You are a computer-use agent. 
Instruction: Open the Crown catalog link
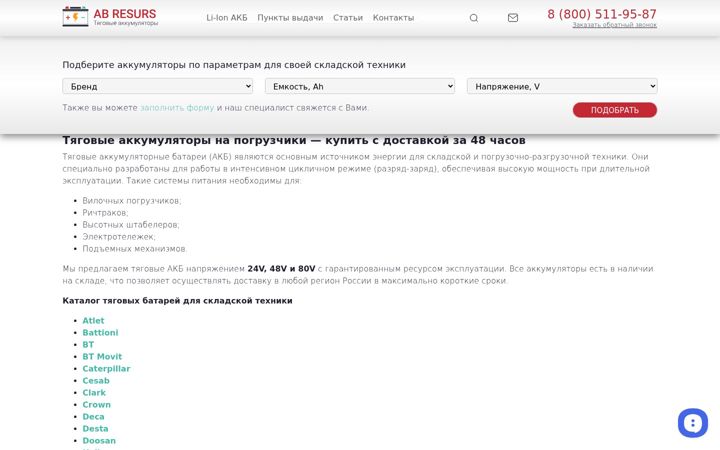(x=97, y=405)
